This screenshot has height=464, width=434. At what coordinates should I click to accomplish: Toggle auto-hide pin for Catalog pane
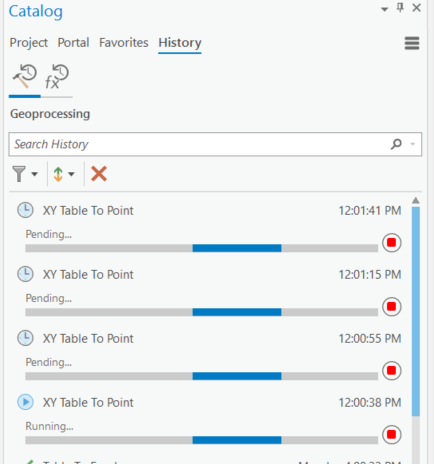click(400, 7)
